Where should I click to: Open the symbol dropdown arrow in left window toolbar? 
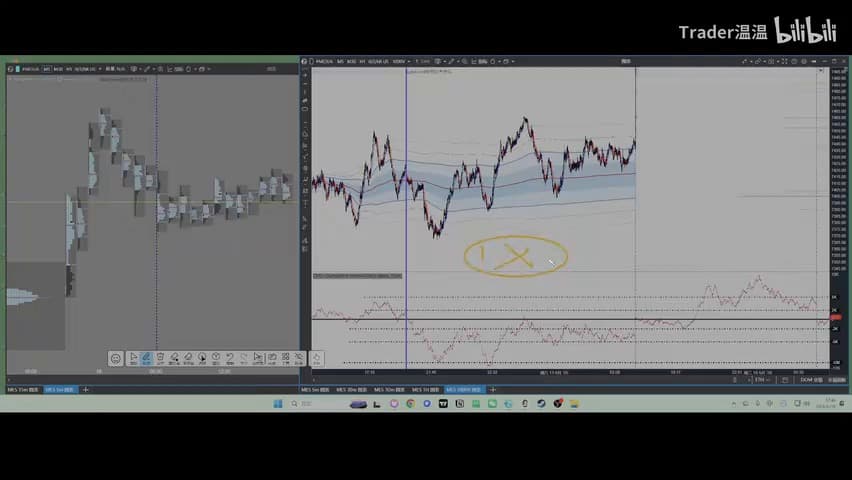click(100, 69)
